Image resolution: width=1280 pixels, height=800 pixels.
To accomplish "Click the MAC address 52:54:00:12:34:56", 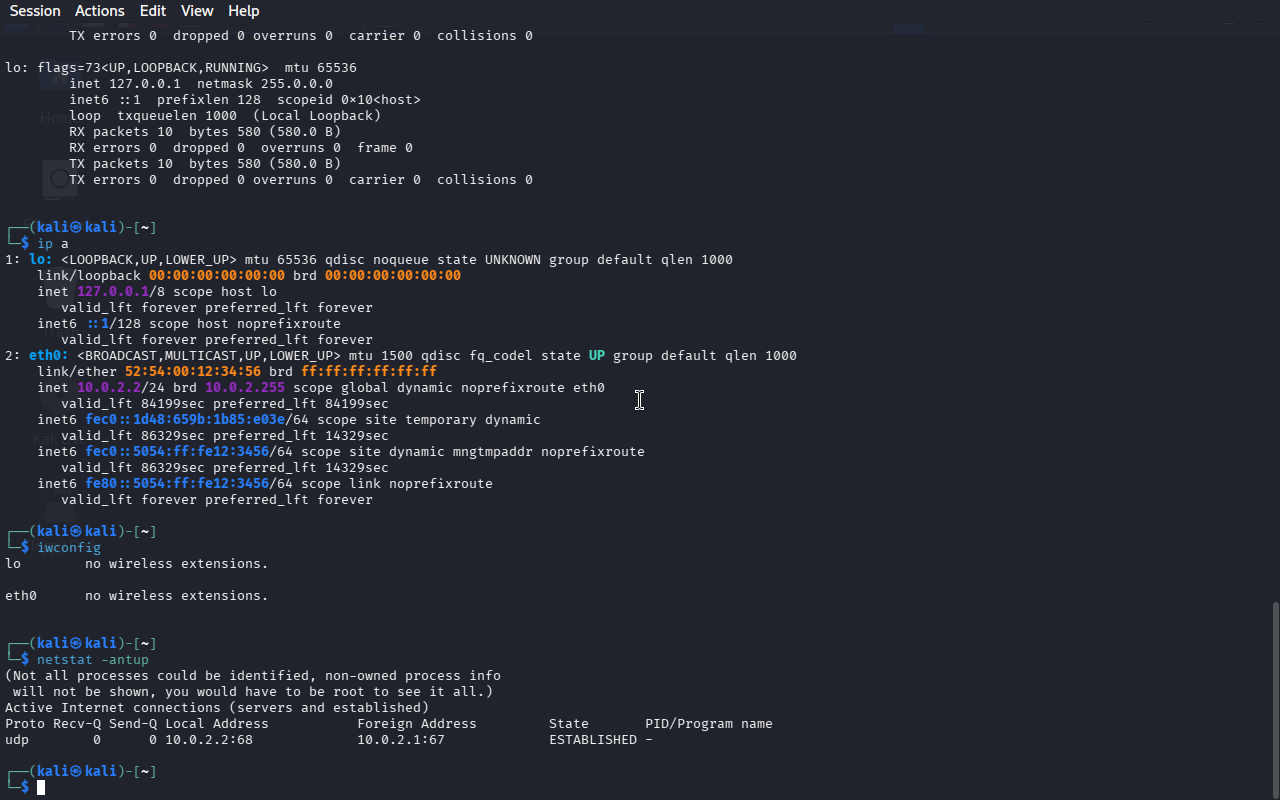I will point(193,372).
